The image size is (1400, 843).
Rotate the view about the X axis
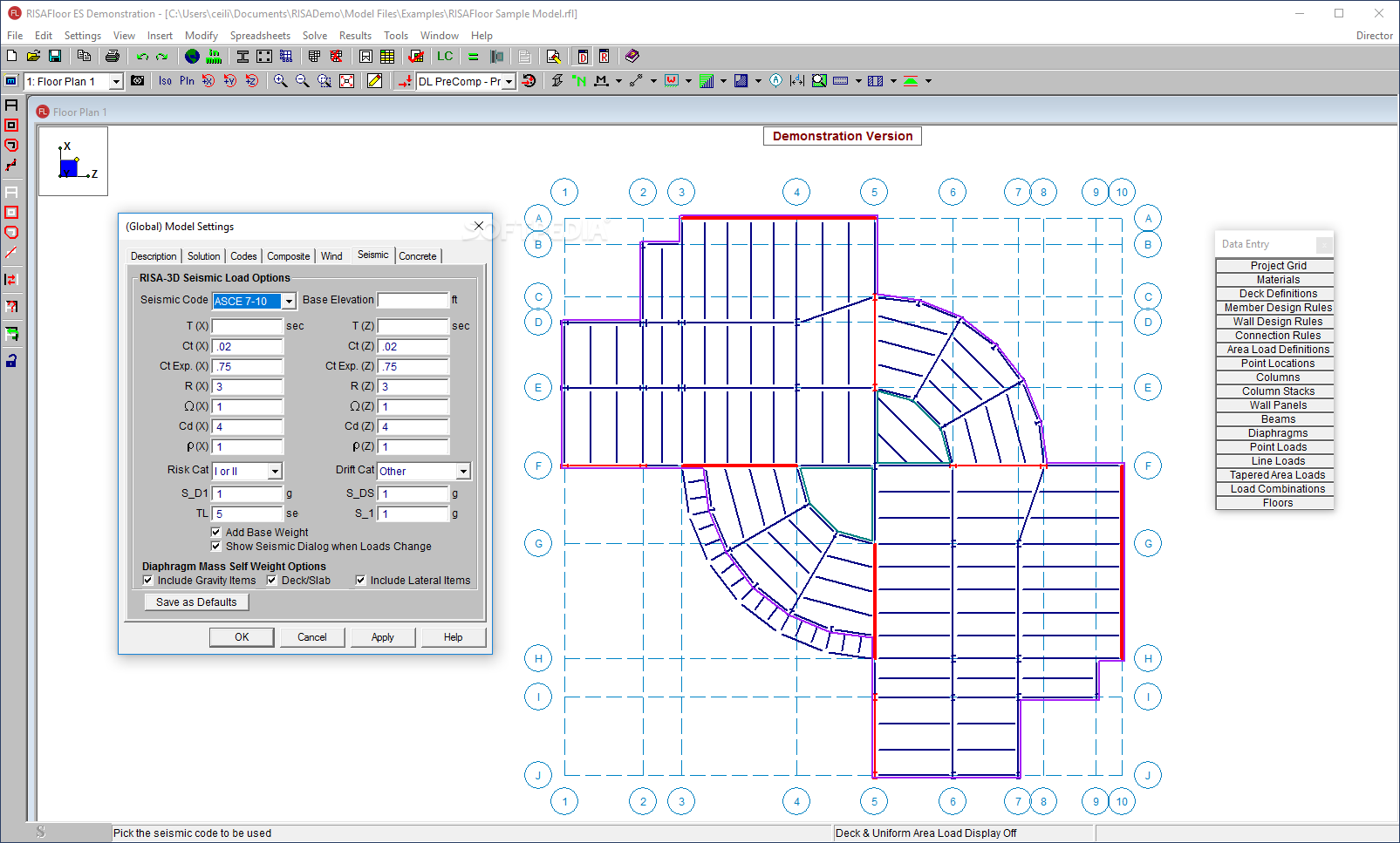coord(208,80)
